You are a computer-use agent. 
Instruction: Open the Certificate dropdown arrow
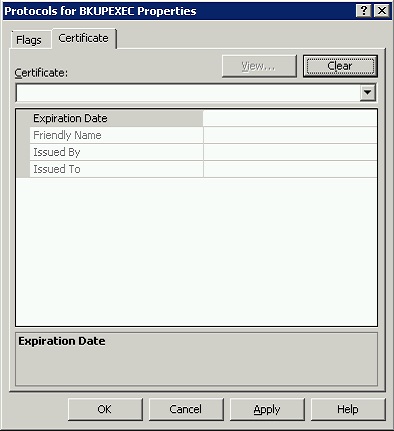(x=368, y=92)
